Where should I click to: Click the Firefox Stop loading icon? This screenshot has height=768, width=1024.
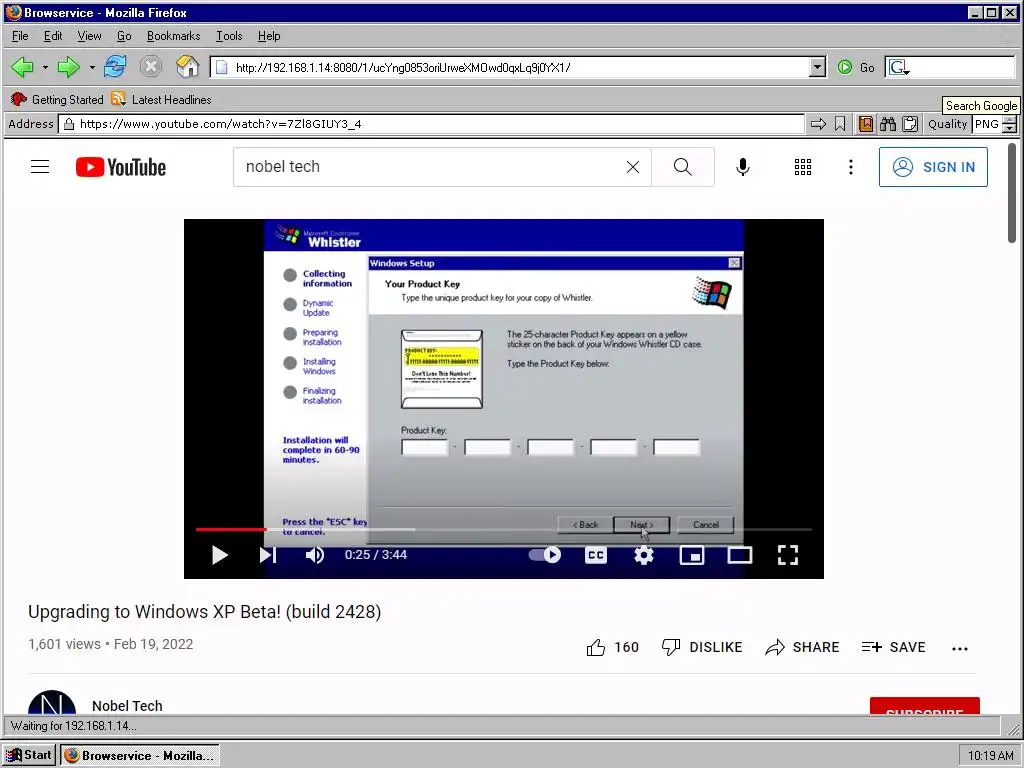pyautogui.click(x=151, y=67)
